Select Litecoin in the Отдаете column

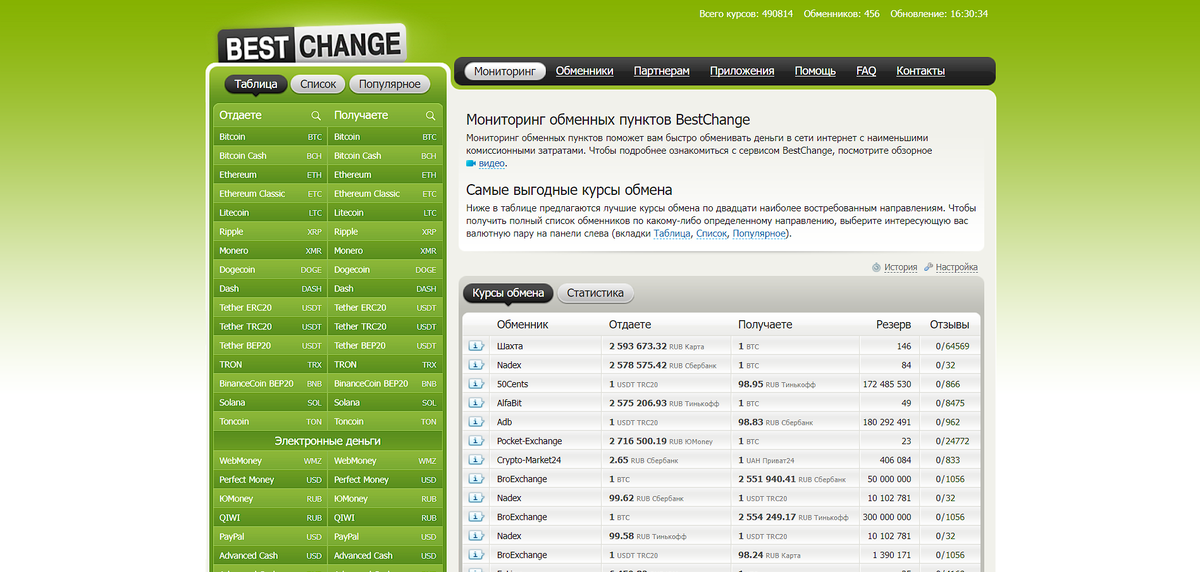pyautogui.click(x=270, y=213)
